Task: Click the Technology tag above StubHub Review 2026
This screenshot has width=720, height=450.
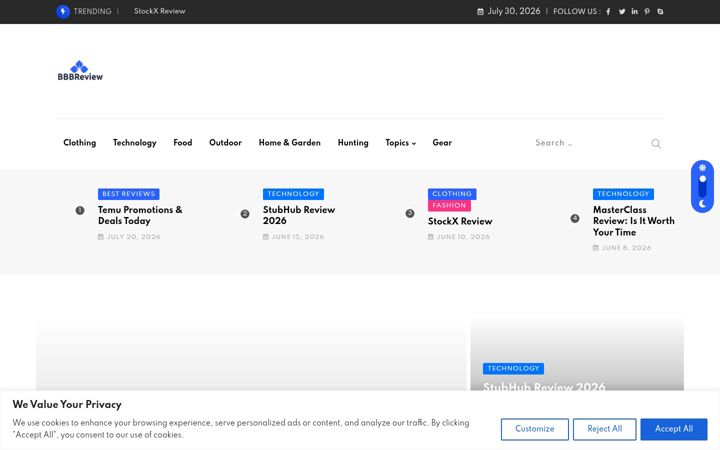Action: [293, 194]
